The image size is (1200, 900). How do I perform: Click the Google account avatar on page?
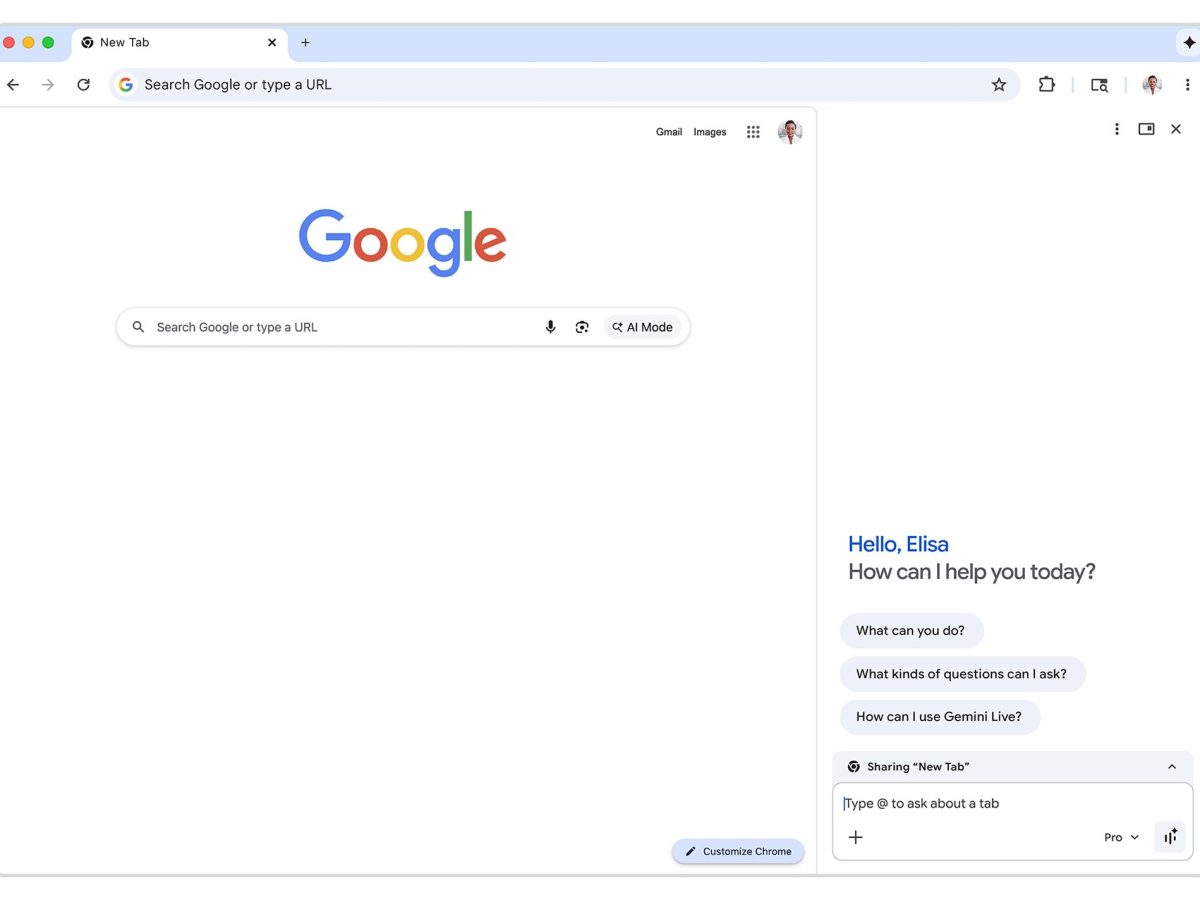(790, 132)
